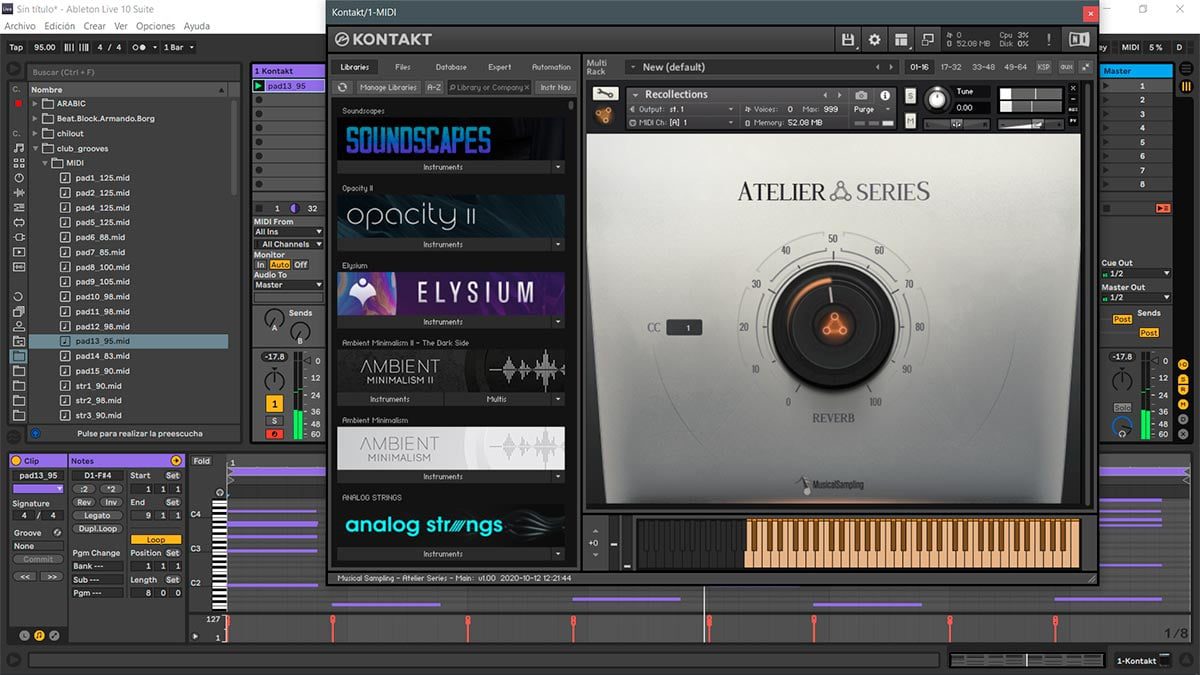Click the Rev button in Notes box
This screenshot has width=1200, height=675.
84,503
